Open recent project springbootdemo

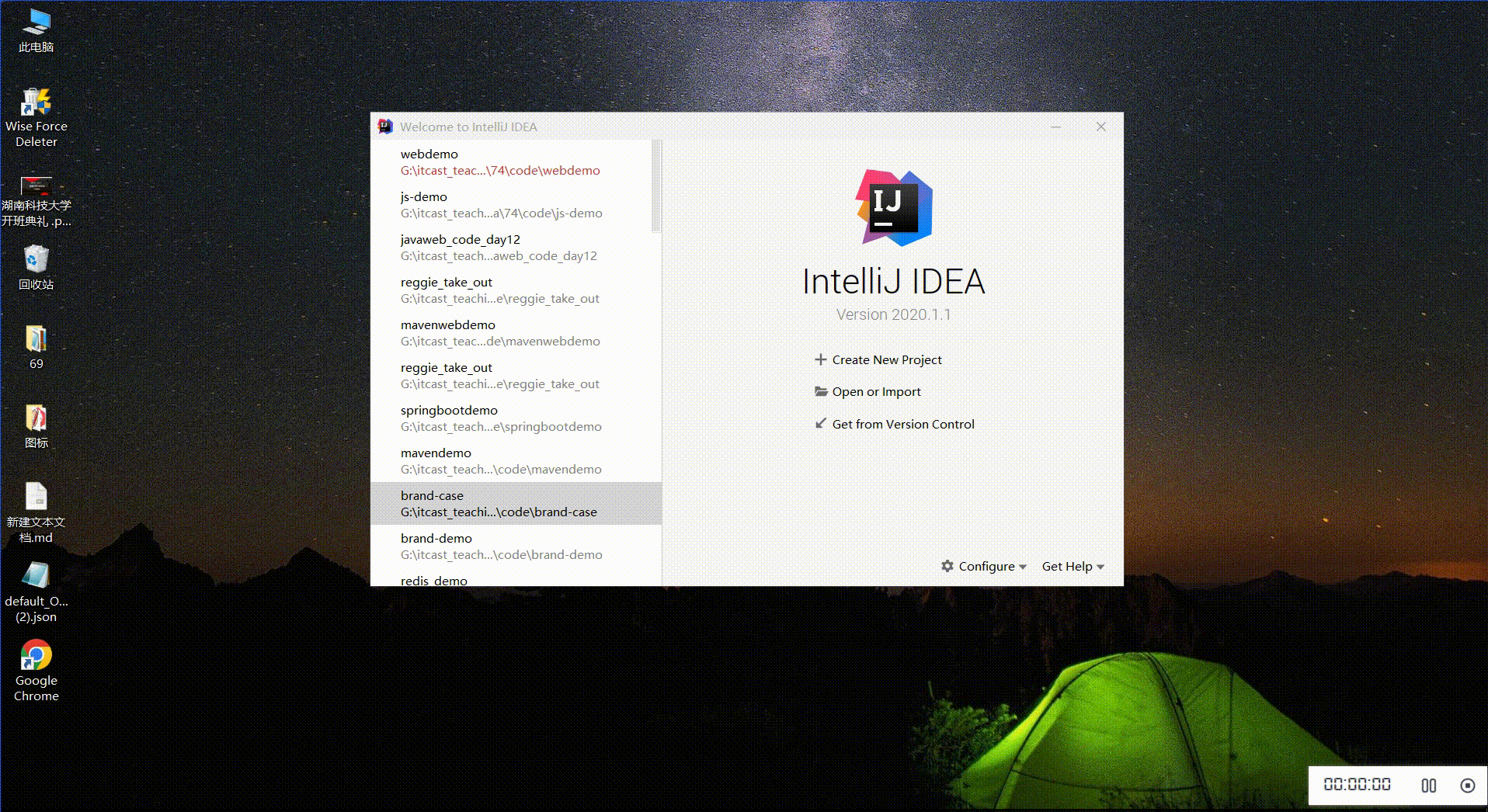tap(516, 418)
